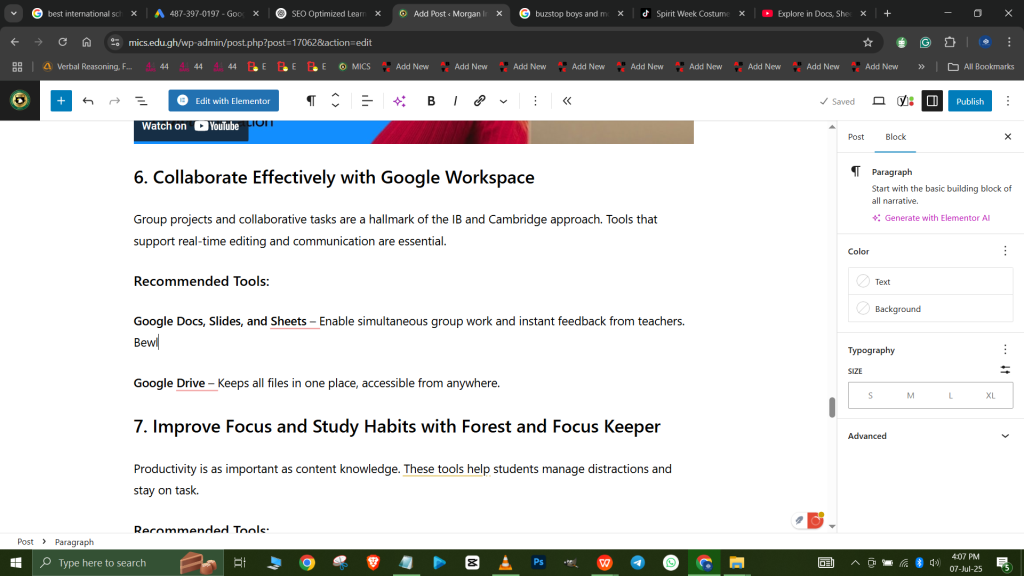The height and width of the screenshot is (576, 1024).
Task: Open Photoshop from the taskbar
Action: coord(539,562)
